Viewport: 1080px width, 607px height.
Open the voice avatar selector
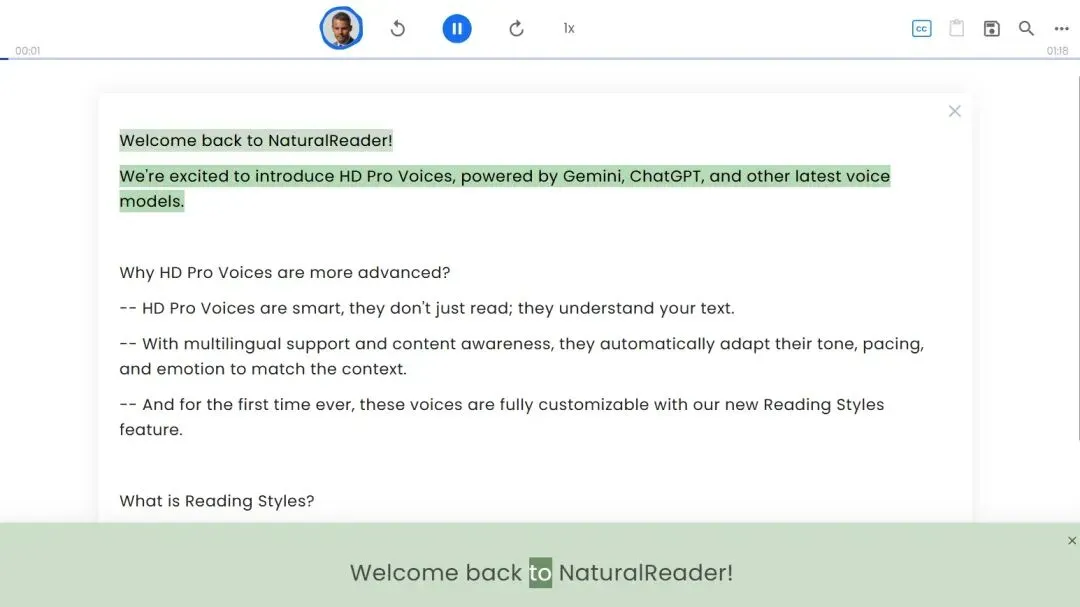coord(341,28)
